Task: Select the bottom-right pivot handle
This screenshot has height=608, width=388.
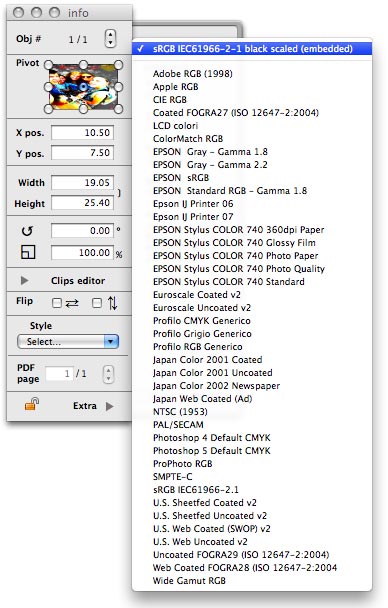Action: click(119, 109)
